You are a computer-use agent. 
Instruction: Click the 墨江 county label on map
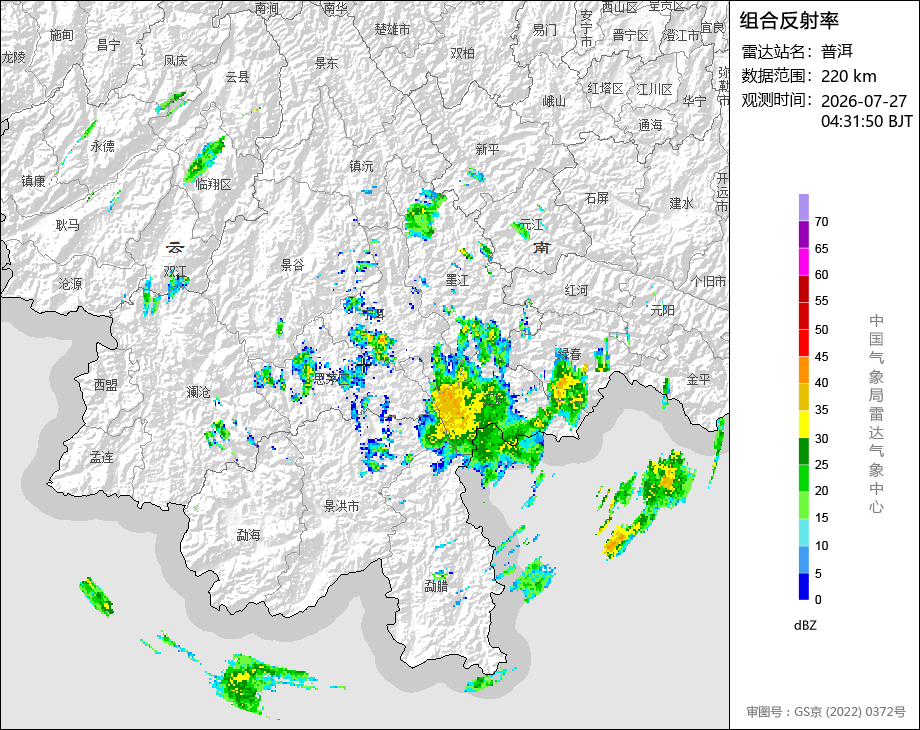(457, 280)
